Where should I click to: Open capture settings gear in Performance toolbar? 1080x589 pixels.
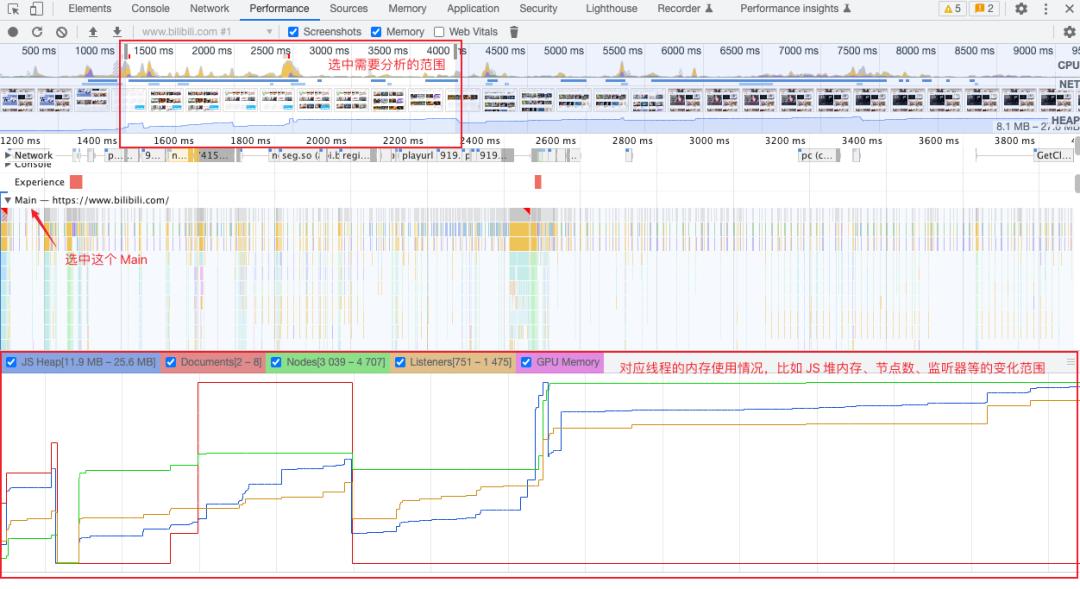(x=1069, y=32)
